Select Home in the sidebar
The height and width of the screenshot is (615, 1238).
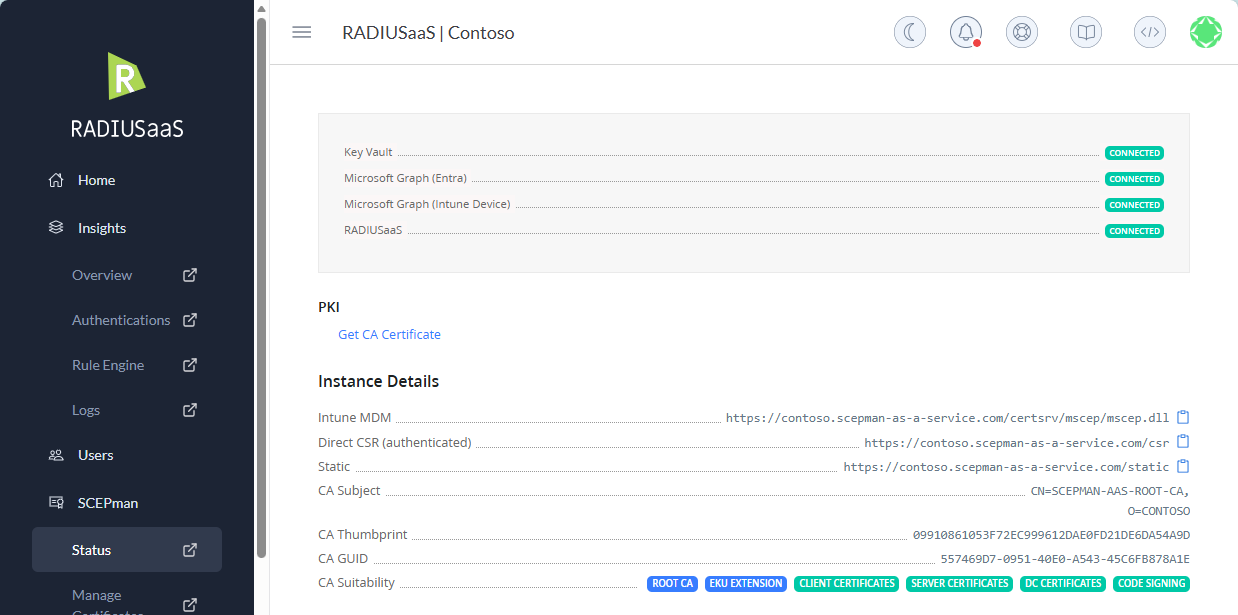coord(96,180)
